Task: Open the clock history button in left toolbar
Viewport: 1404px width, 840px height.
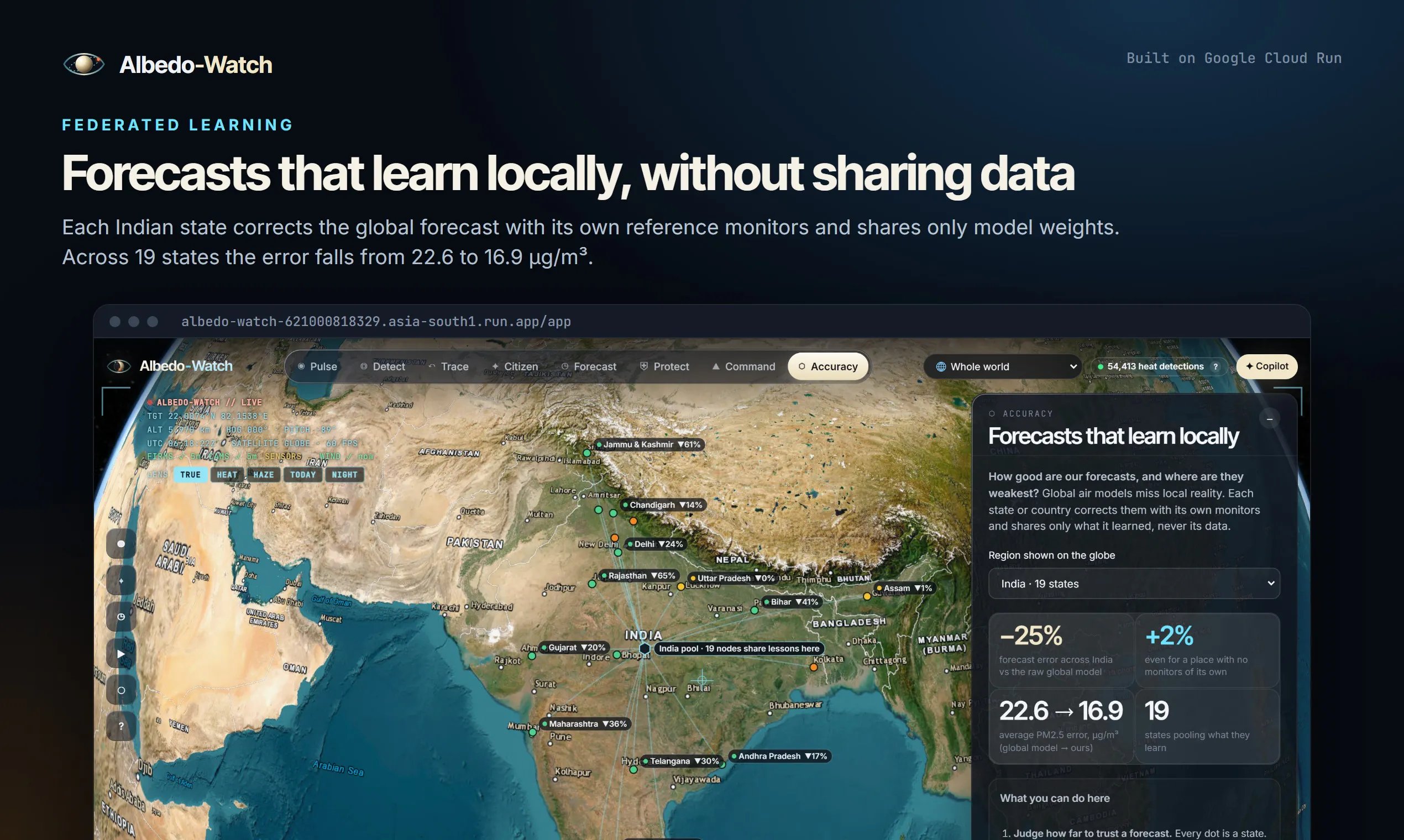Action: click(121, 617)
